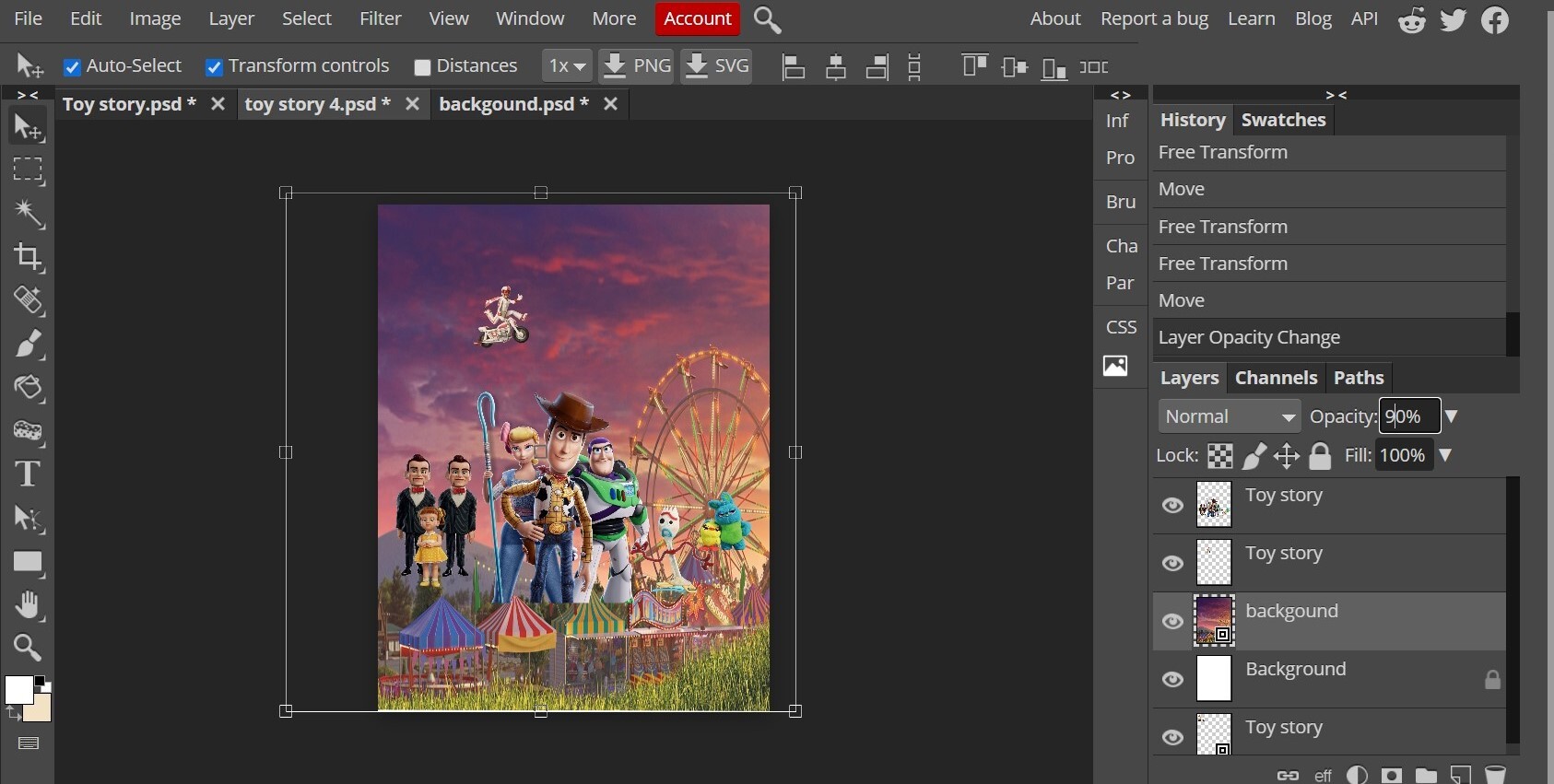
Task: Switch to the toy story 4.psd tab
Action: (x=318, y=104)
